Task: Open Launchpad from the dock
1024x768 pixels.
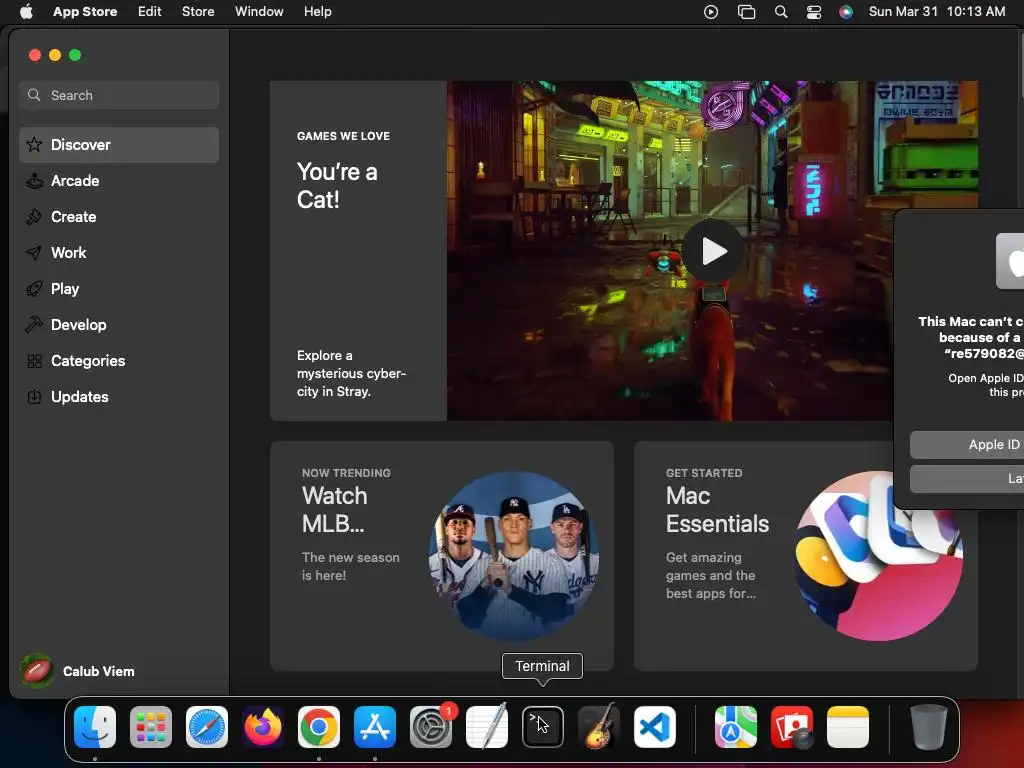Action: click(x=151, y=727)
